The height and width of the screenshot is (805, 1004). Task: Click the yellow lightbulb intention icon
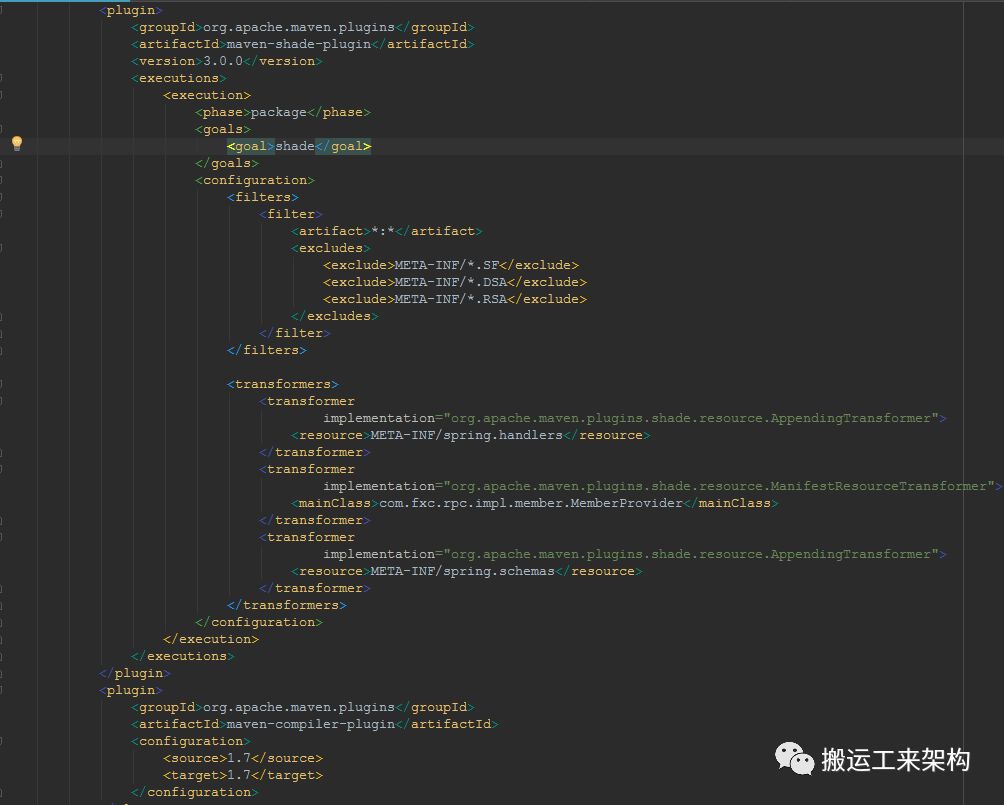pos(17,143)
